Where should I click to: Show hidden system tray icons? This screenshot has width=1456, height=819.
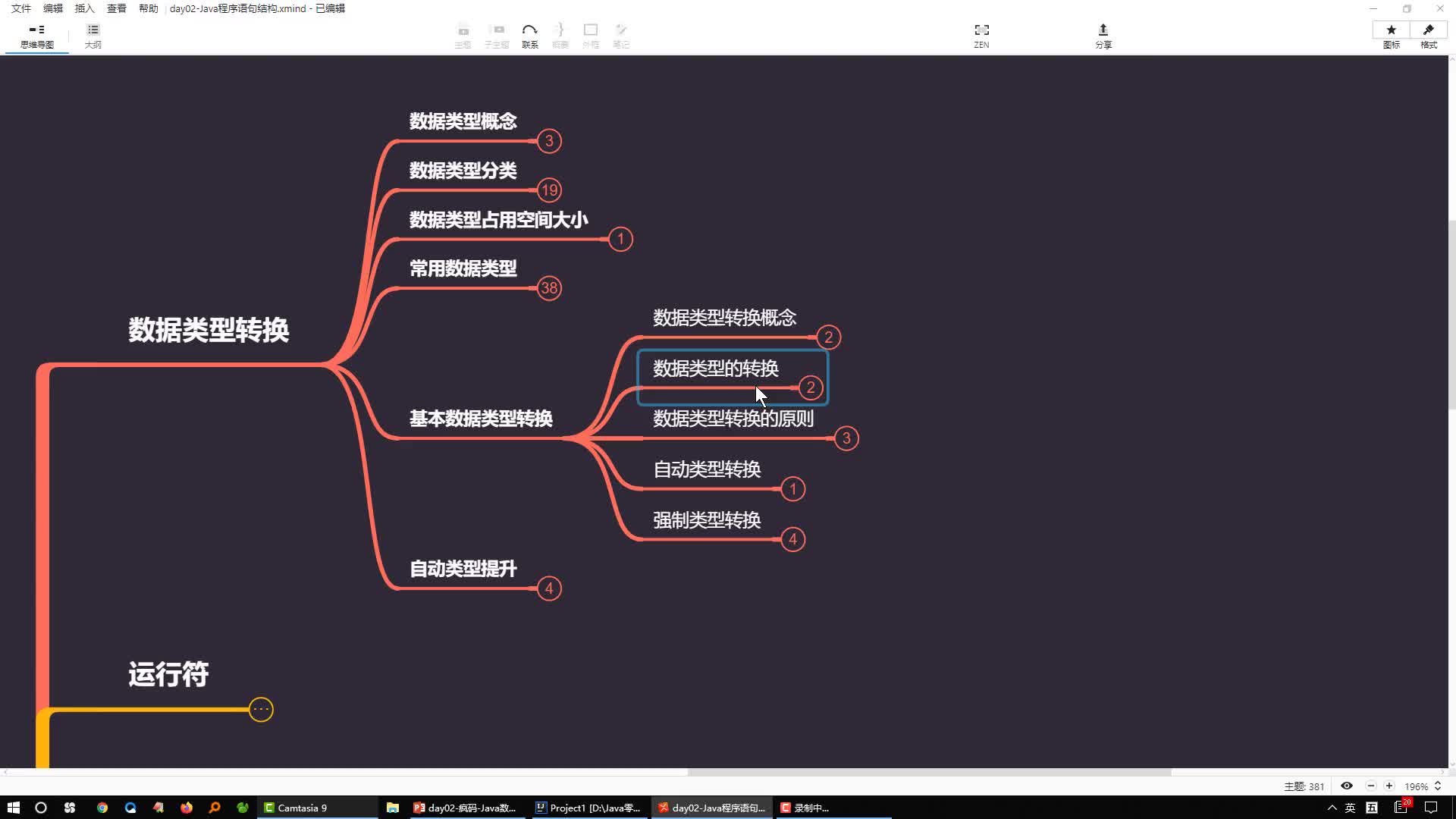tap(1332, 808)
